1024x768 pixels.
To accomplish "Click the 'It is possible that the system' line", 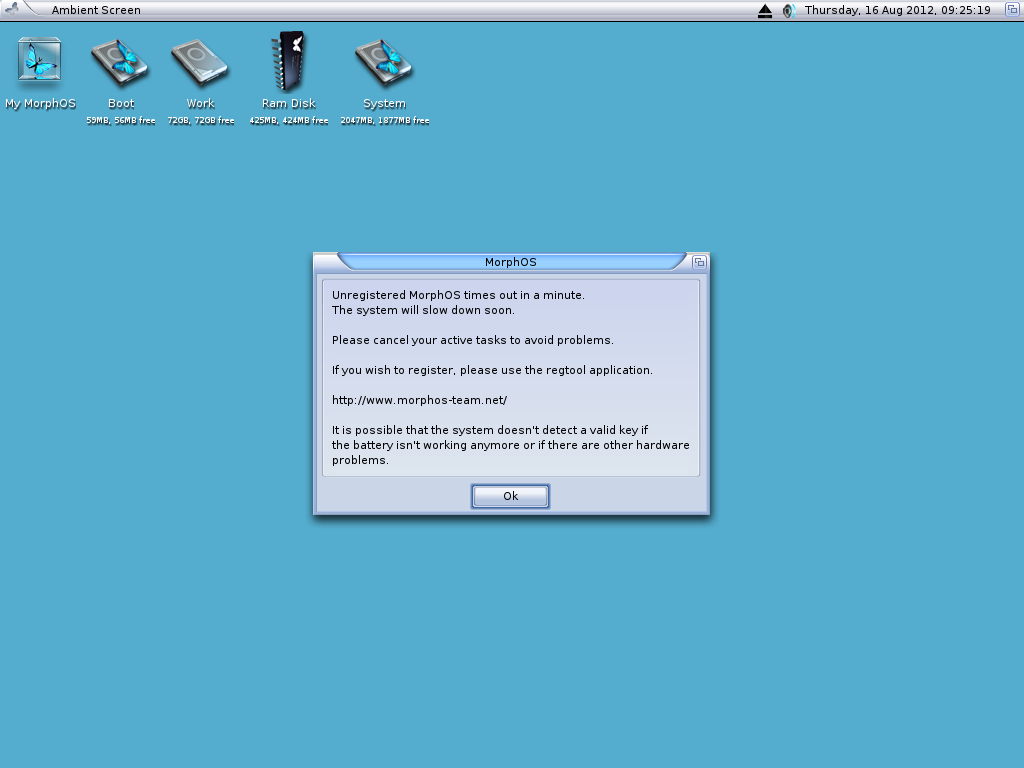I will tap(490, 430).
